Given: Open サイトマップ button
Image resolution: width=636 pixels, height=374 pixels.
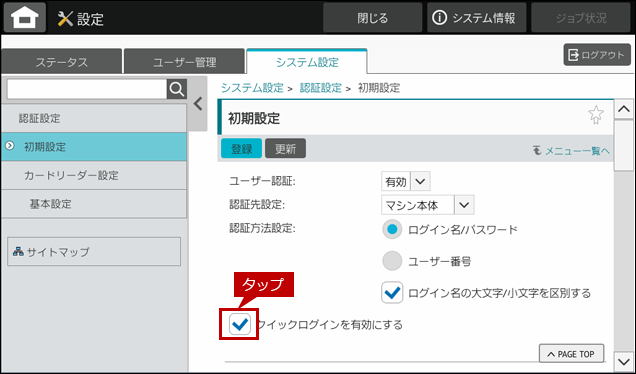Looking at the screenshot, I should [x=94, y=251].
